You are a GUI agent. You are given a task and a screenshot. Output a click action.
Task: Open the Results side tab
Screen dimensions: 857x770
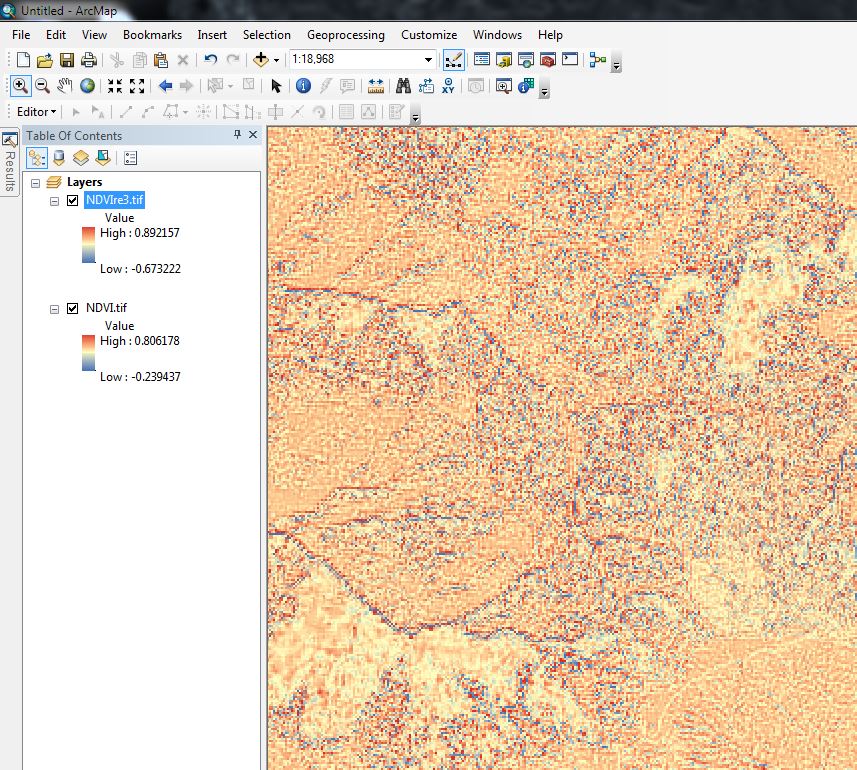[9, 161]
